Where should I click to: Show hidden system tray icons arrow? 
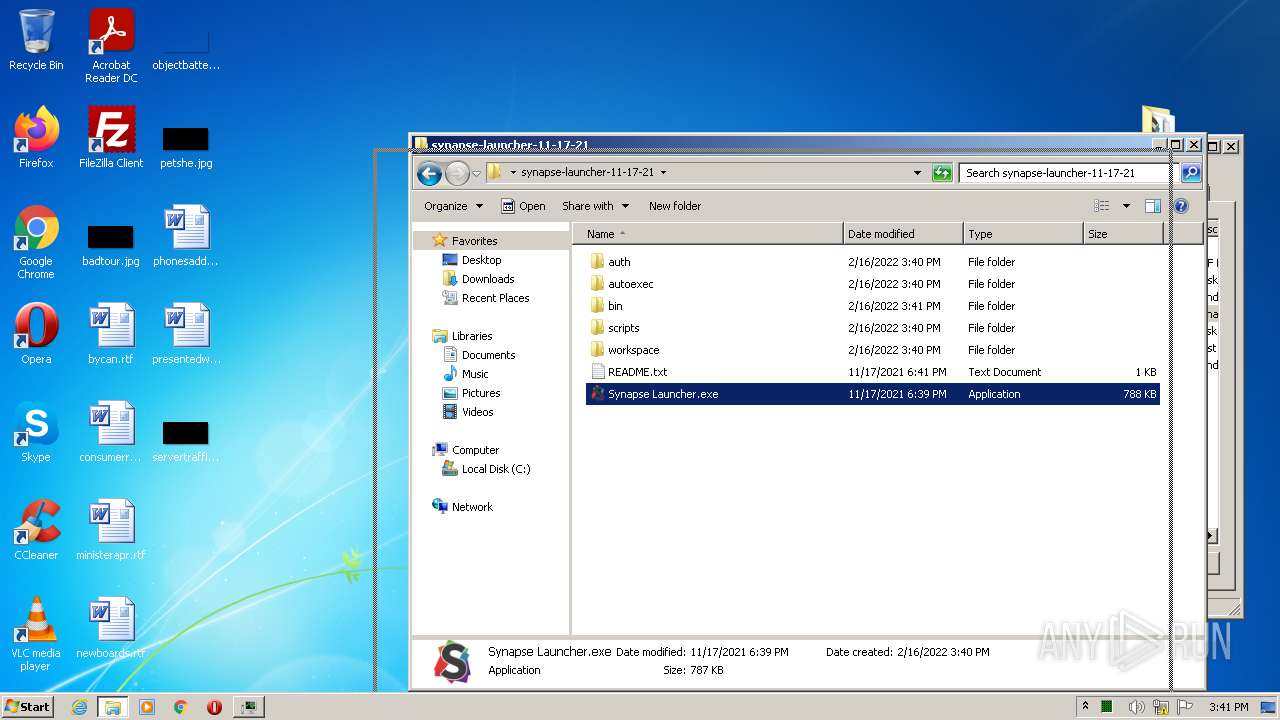(x=1086, y=706)
